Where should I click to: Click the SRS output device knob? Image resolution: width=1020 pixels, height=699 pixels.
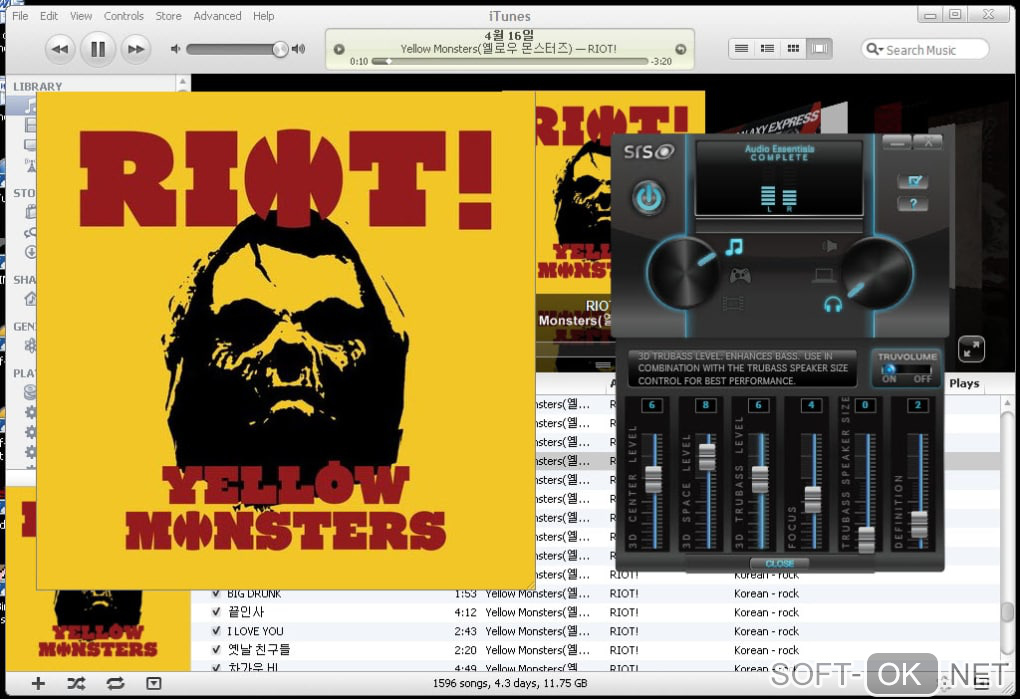coord(876,274)
